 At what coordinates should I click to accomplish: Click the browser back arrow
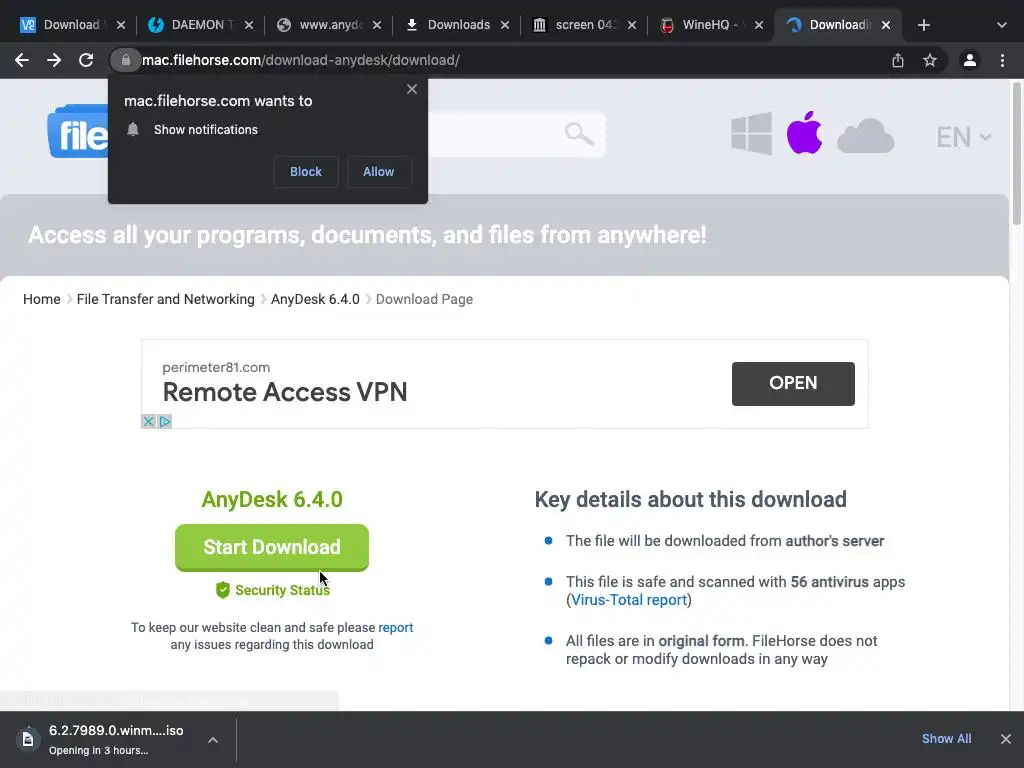(21, 60)
